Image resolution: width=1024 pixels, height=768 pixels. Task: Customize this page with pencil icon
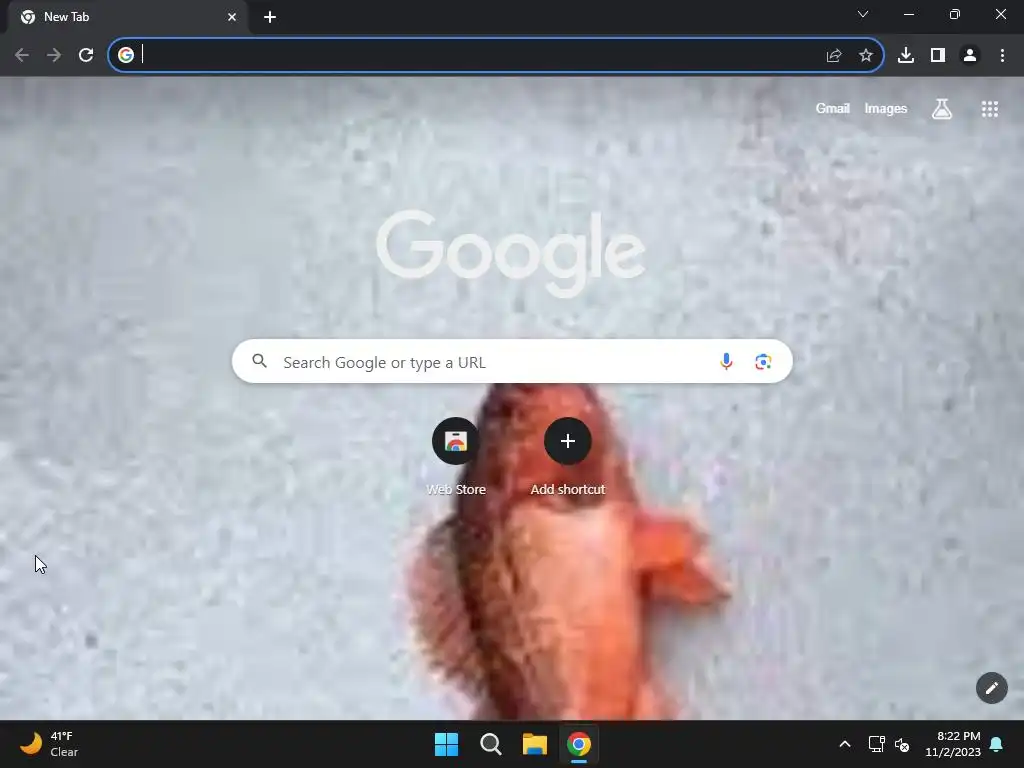tap(991, 688)
